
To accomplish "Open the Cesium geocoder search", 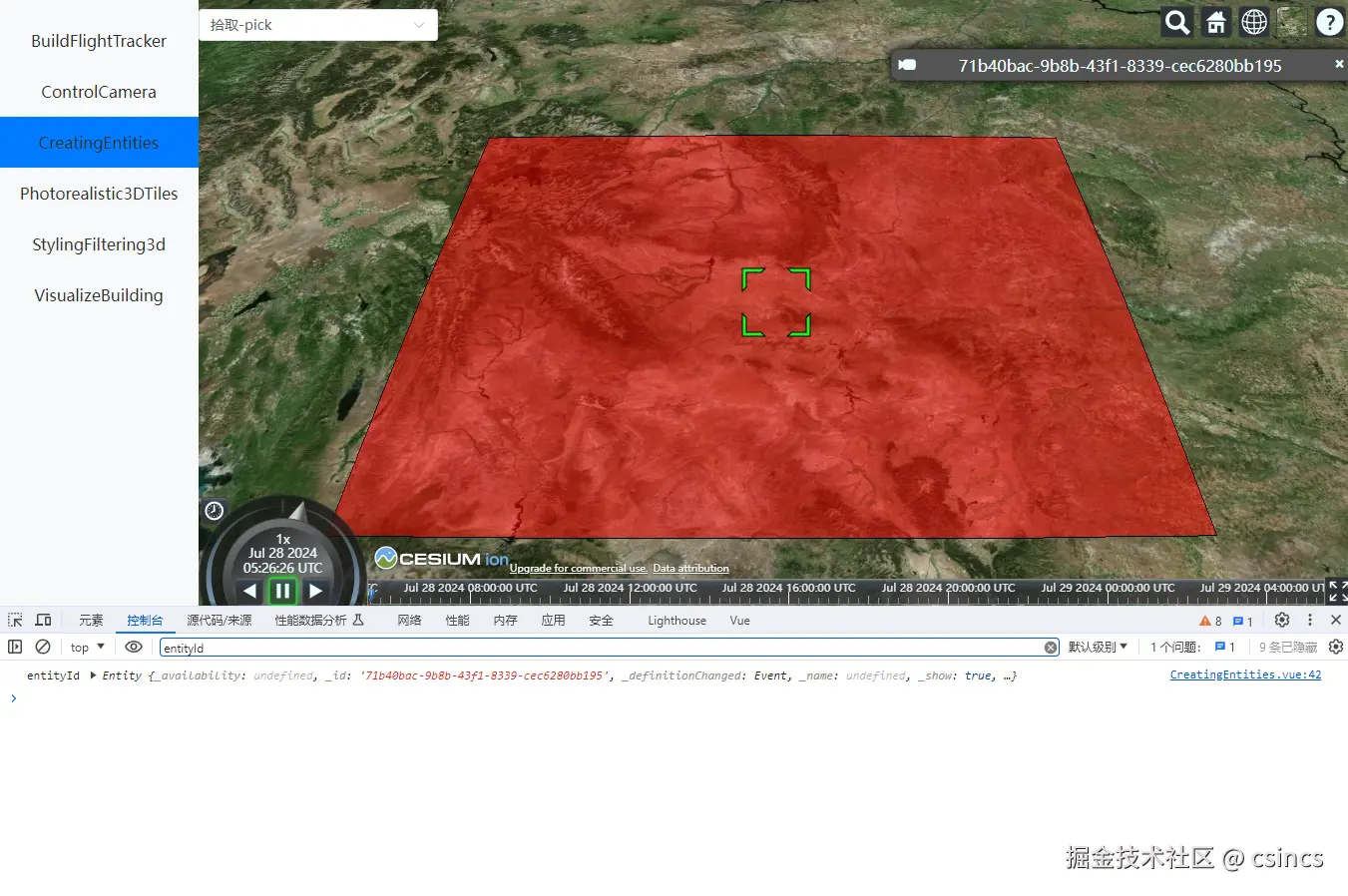I will click(x=1177, y=22).
